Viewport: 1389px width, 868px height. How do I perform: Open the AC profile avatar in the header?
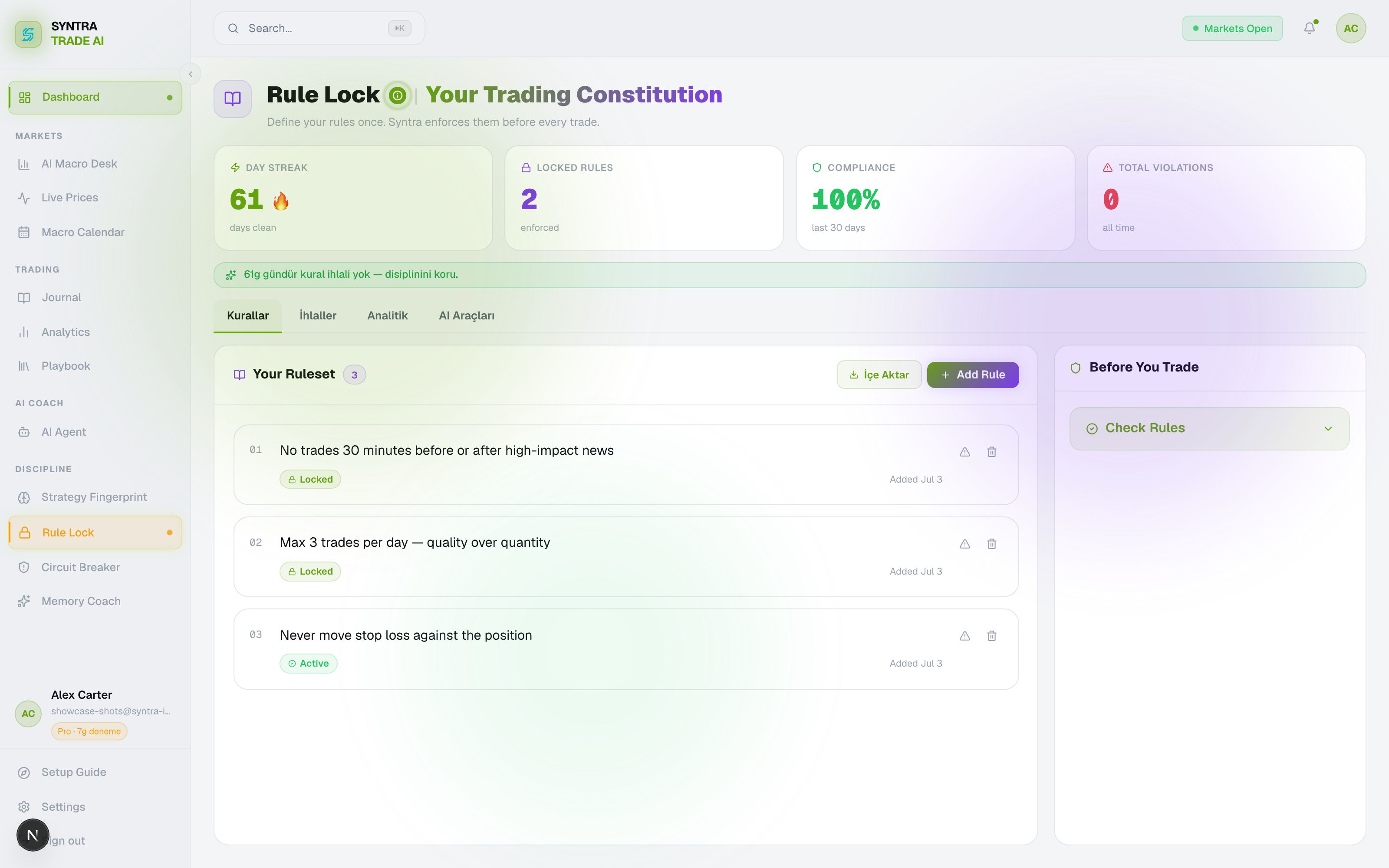1350,28
